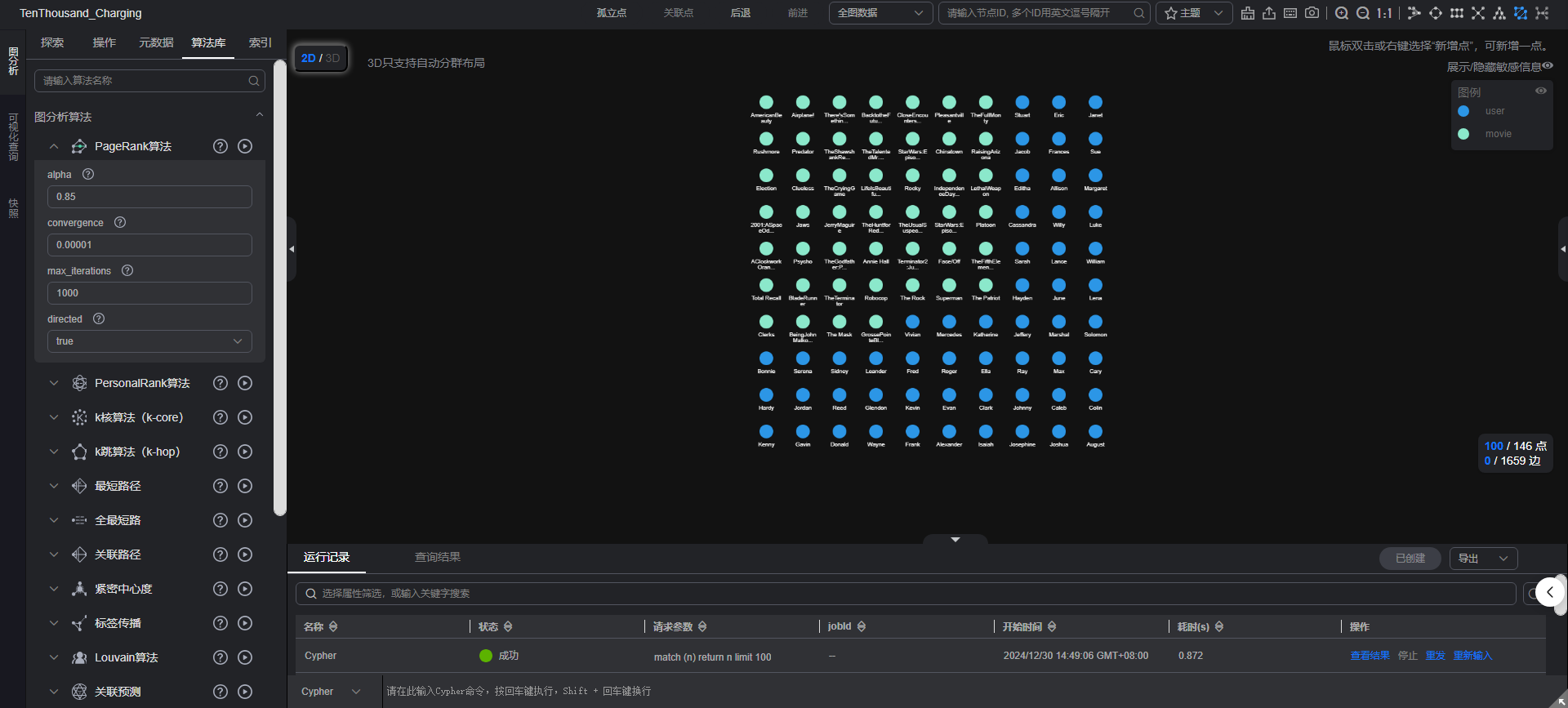Image resolution: width=1568 pixels, height=708 pixels.
Task: Click the export upload icon in toolbar
Action: (1269, 13)
